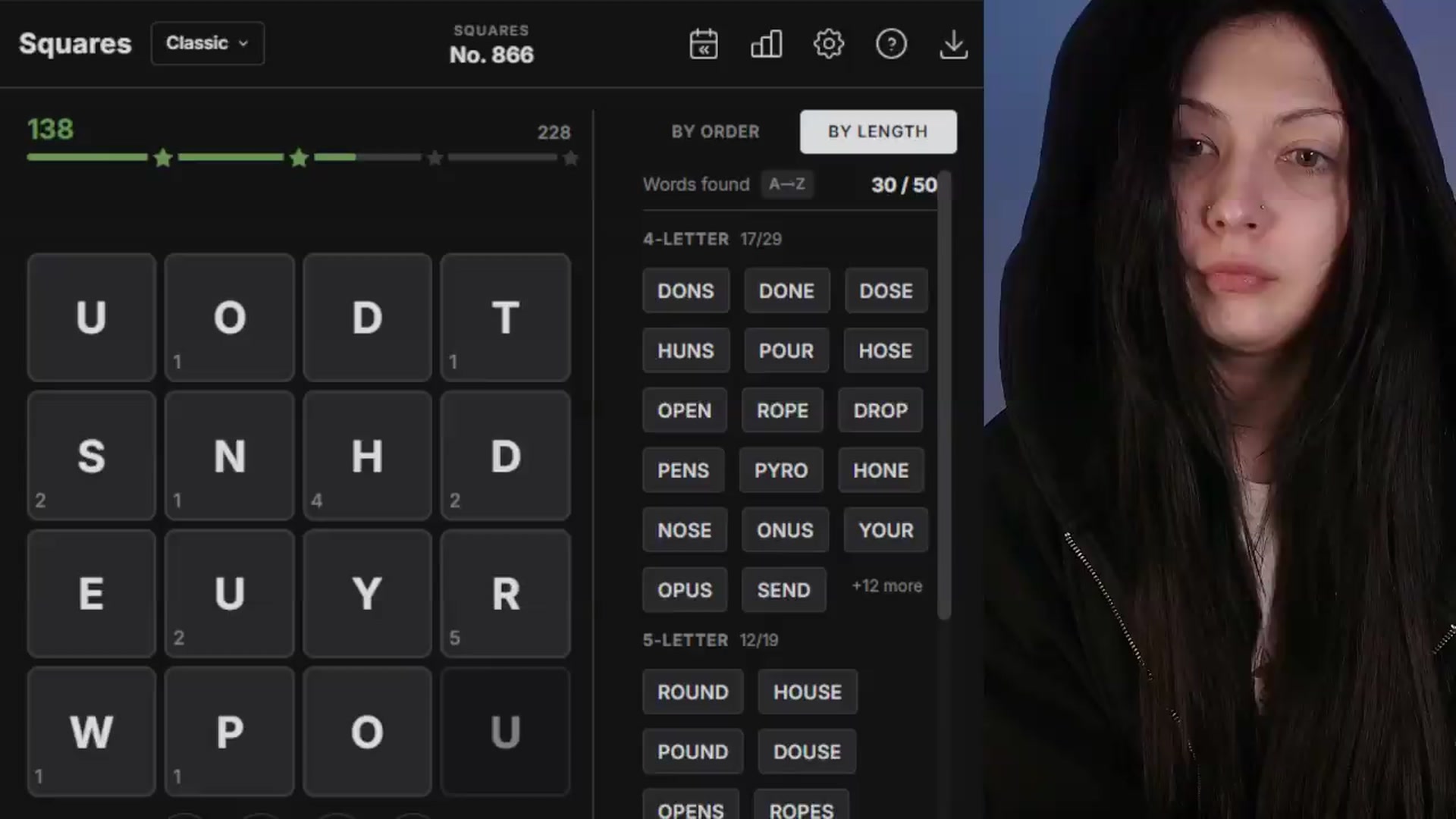
Task: Click the Squares logo title
Action: click(x=75, y=43)
